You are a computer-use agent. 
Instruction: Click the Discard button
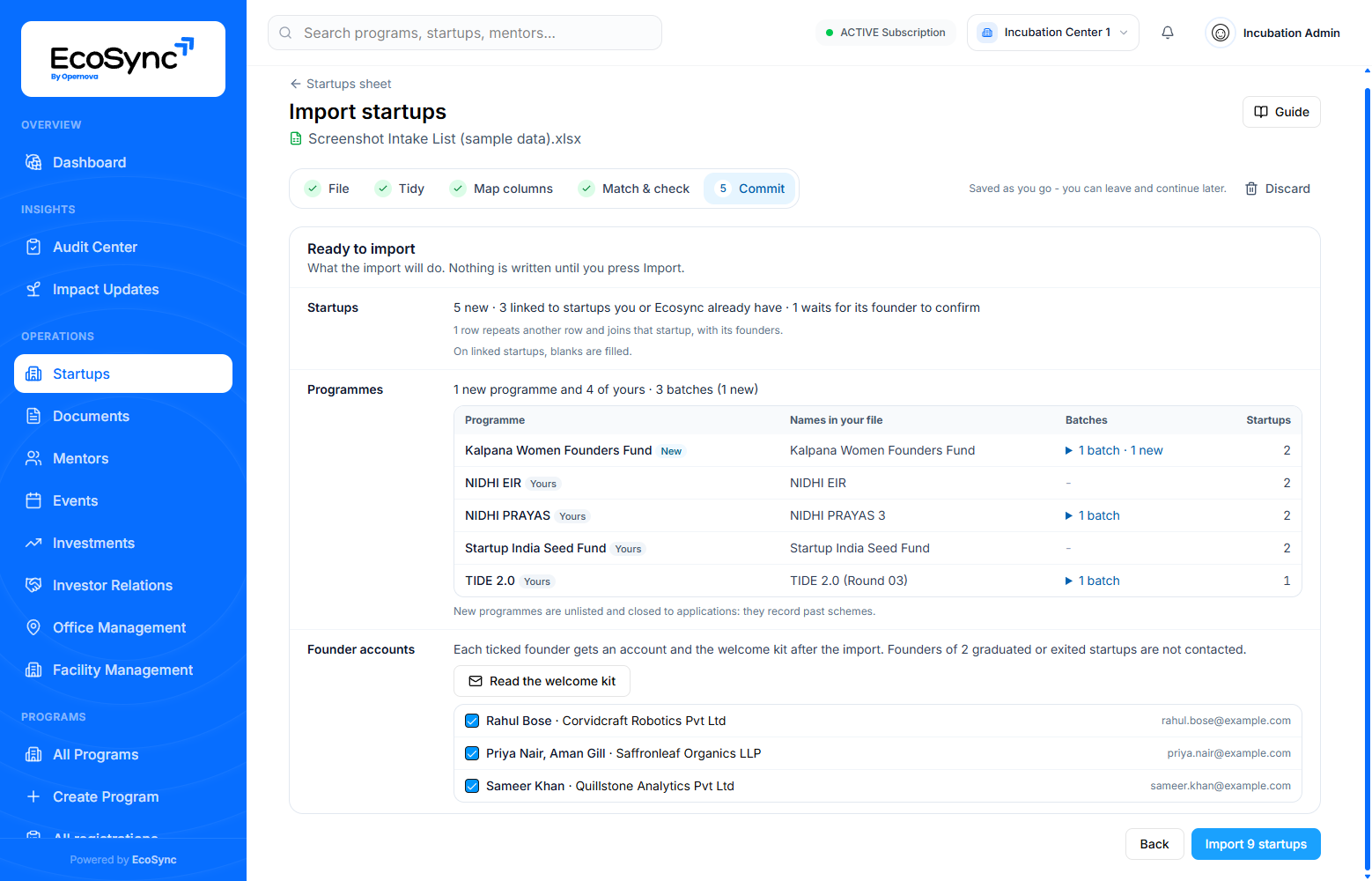1278,189
